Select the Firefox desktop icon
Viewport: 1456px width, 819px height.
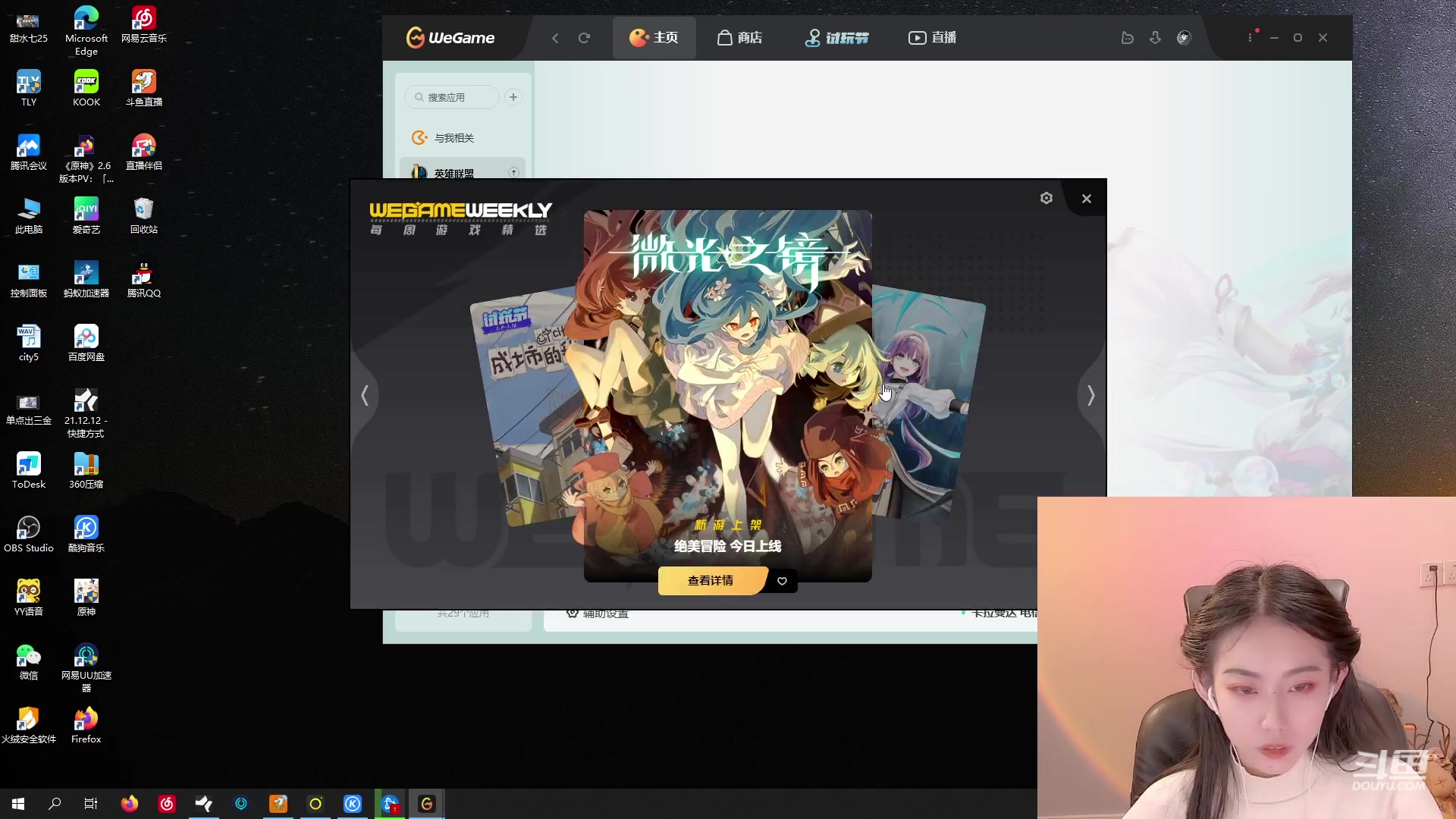[x=86, y=725]
